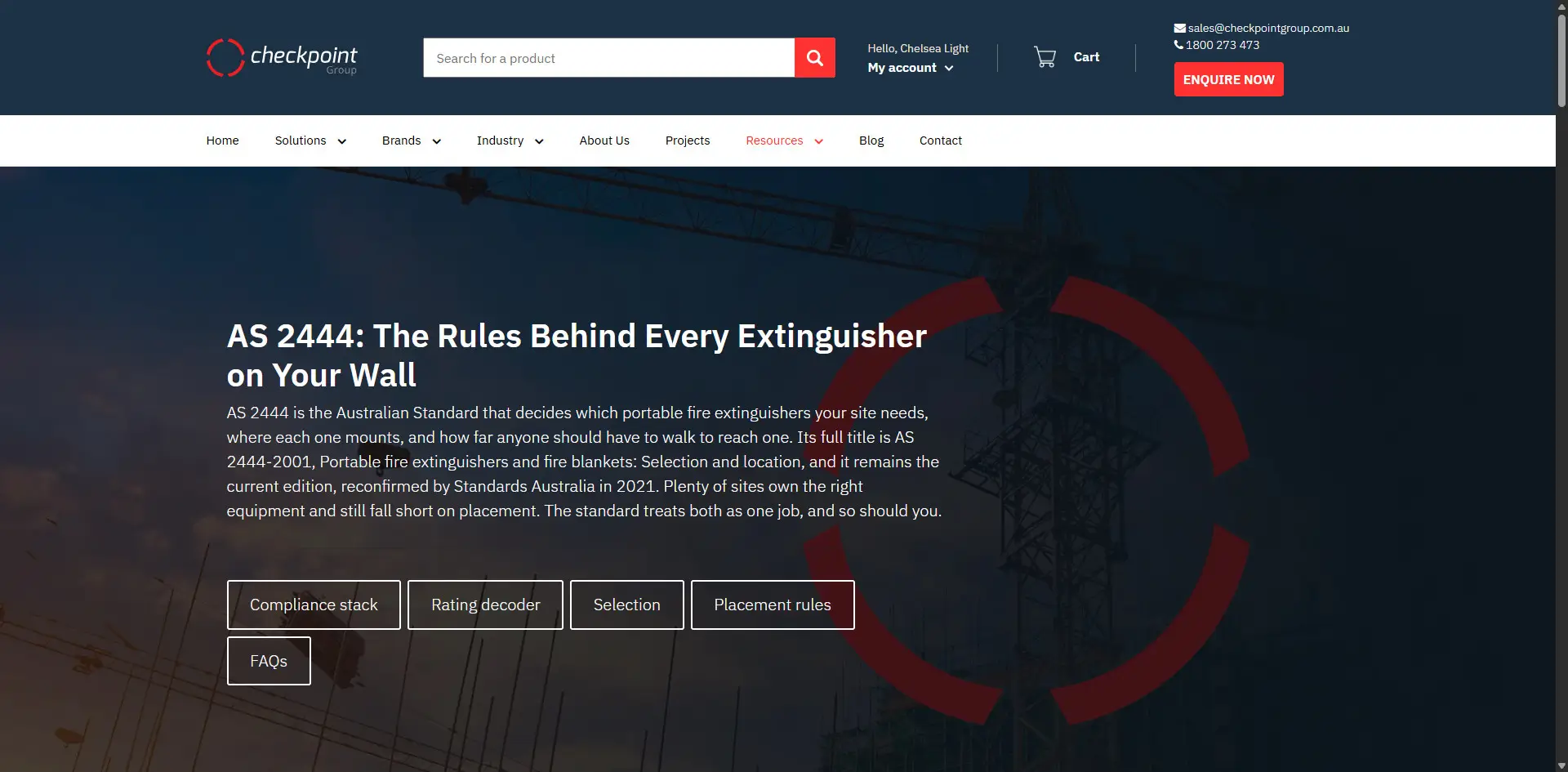Expand the Resources menu chevron

819,141
